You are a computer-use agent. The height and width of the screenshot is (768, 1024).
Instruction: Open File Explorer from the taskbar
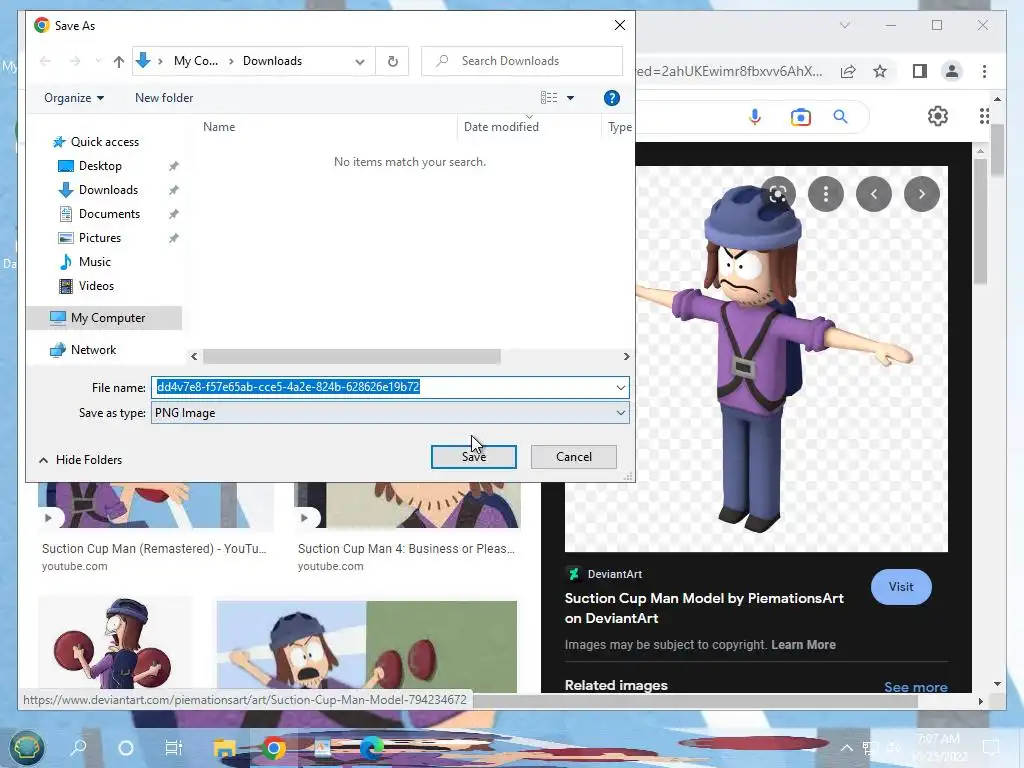tap(224, 748)
